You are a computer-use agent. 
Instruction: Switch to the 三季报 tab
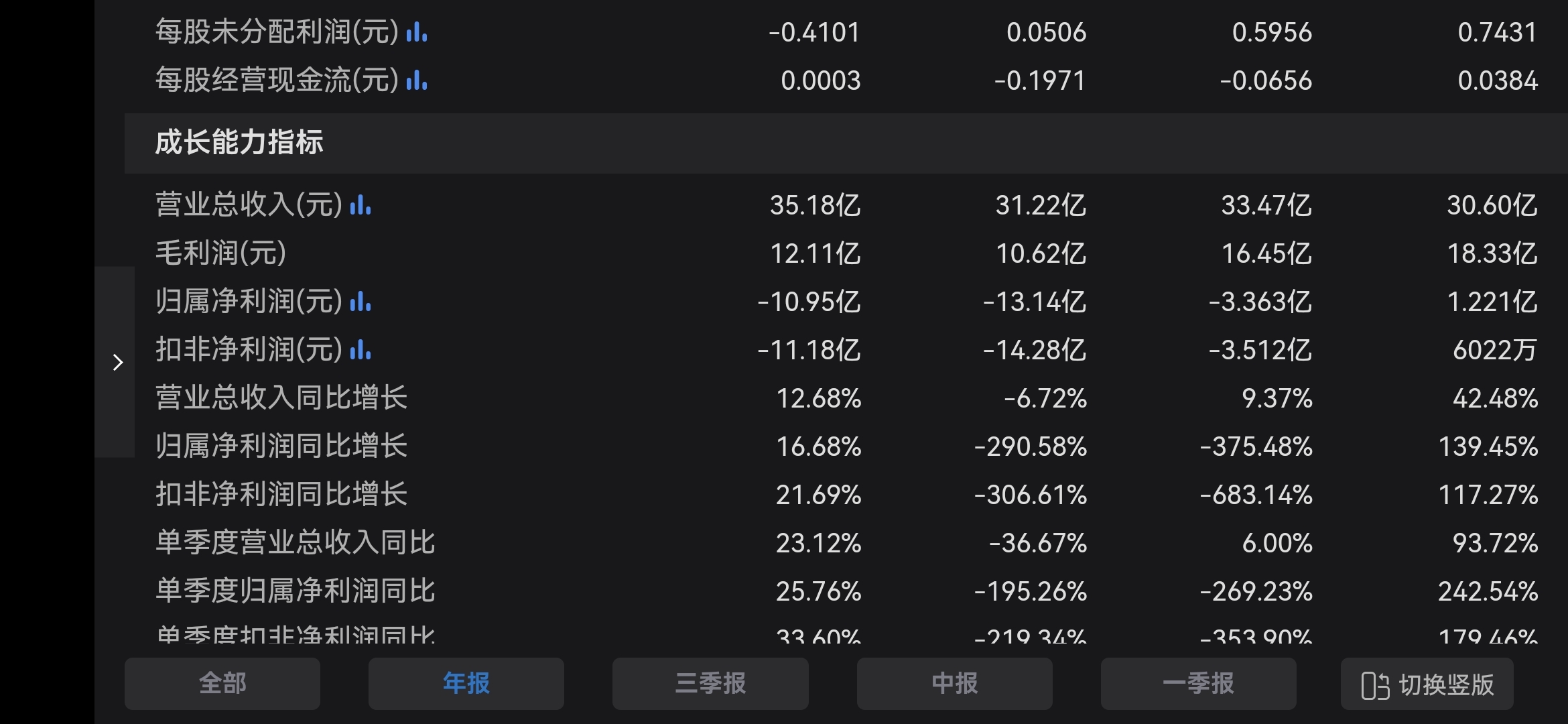click(x=710, y=684)
